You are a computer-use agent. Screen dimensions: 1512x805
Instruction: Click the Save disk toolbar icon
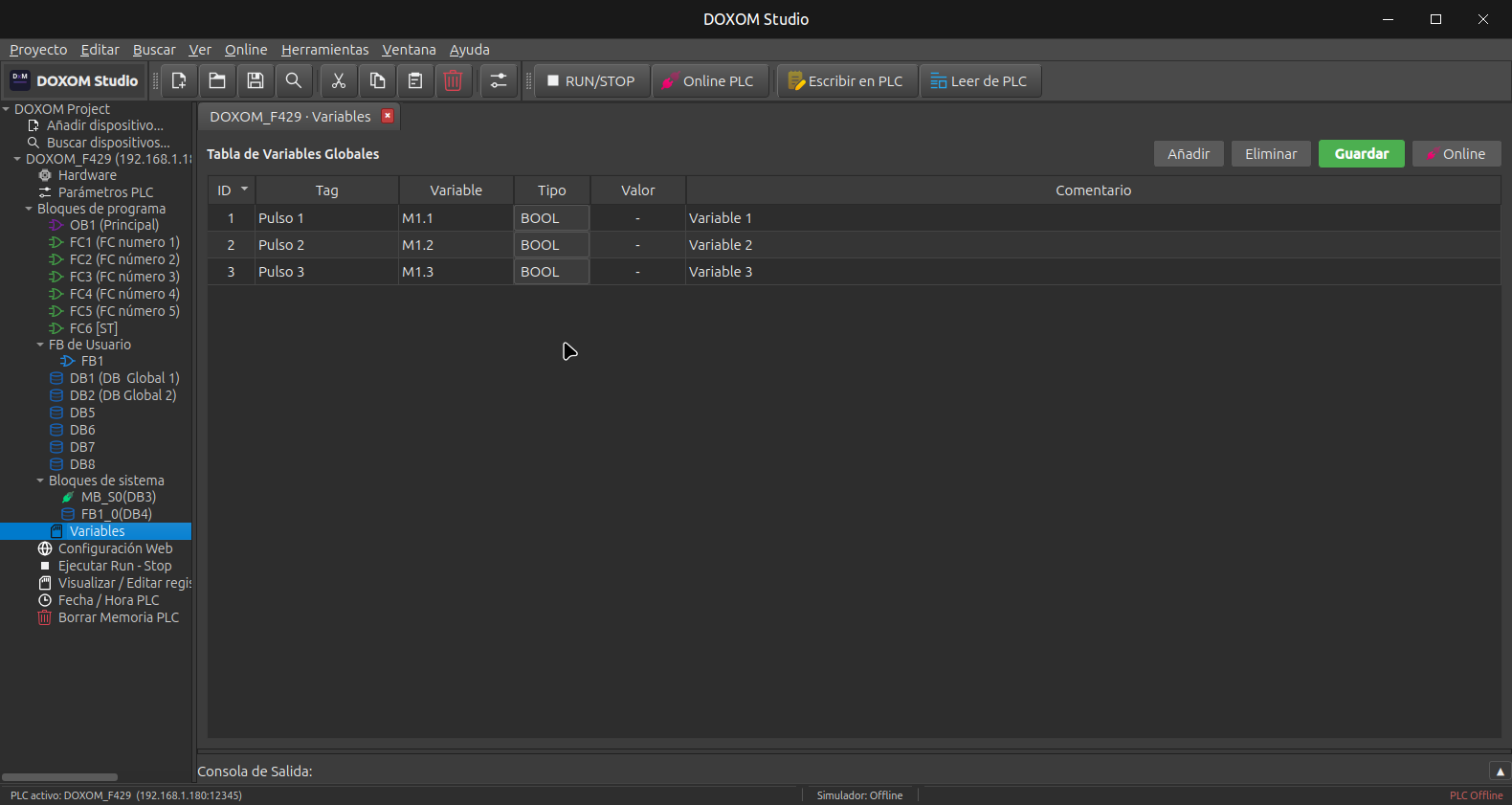click(x=256, y=81)
